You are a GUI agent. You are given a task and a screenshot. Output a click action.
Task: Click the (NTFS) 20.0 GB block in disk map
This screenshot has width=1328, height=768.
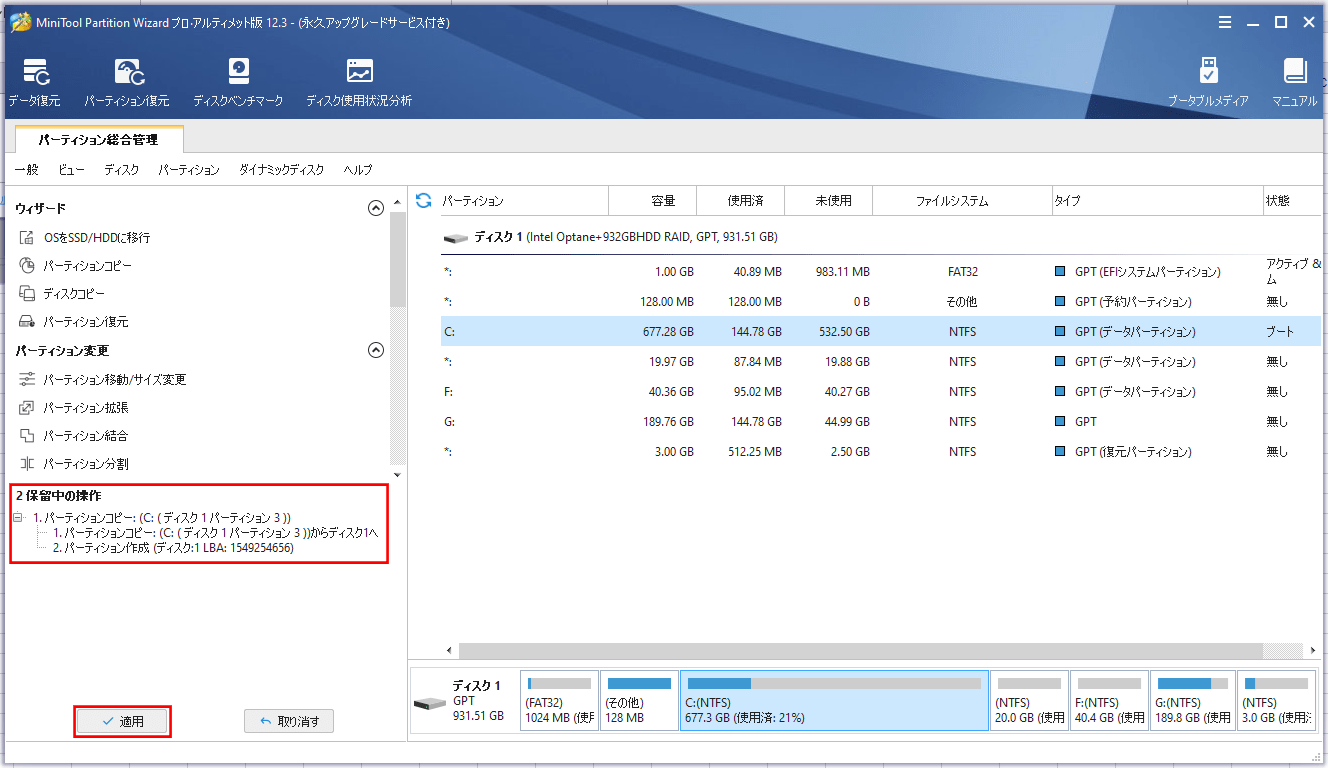1029,700
